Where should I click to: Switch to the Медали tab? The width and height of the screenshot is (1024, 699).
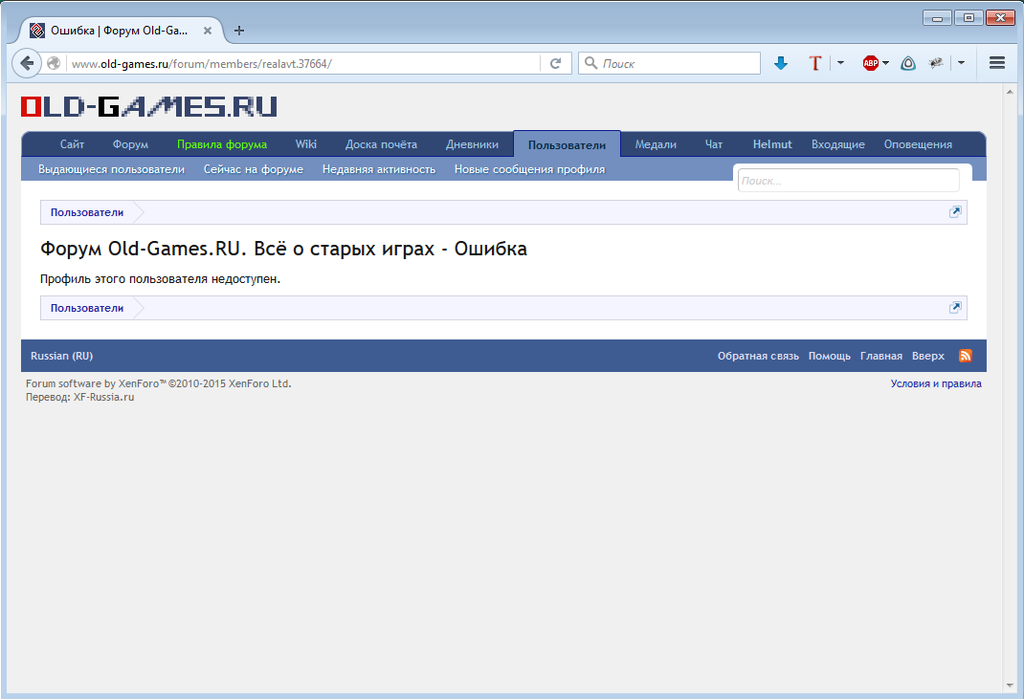point(655,144)
